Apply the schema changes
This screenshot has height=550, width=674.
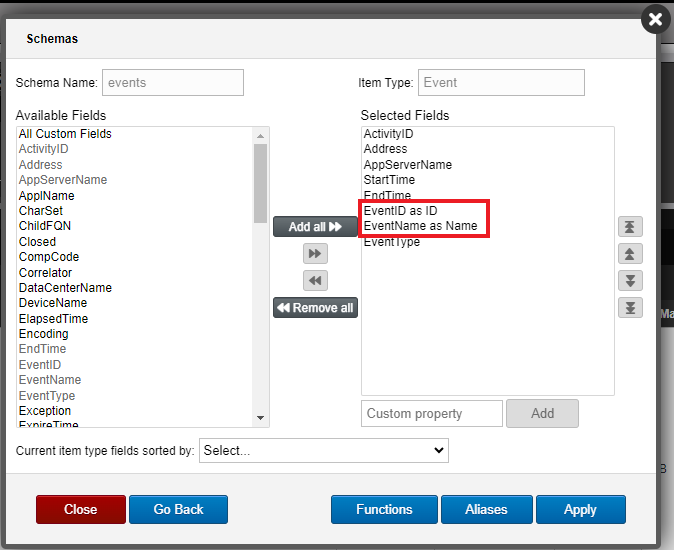point(581,509)
